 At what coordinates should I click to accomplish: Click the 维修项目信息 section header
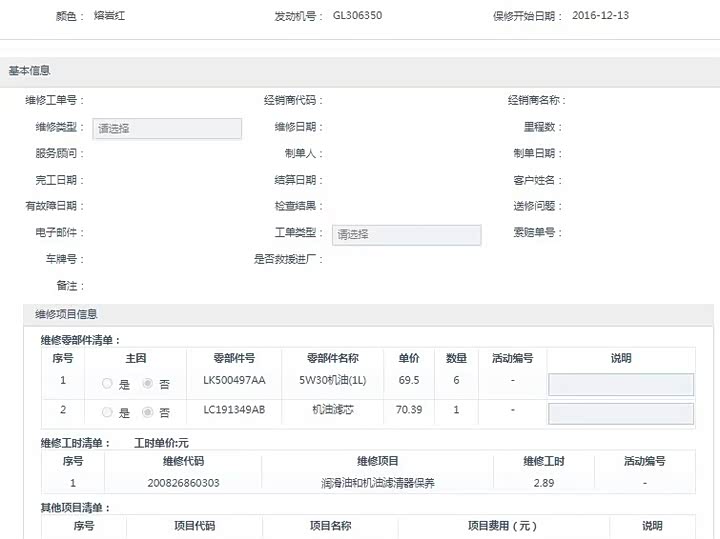[66, 314]
